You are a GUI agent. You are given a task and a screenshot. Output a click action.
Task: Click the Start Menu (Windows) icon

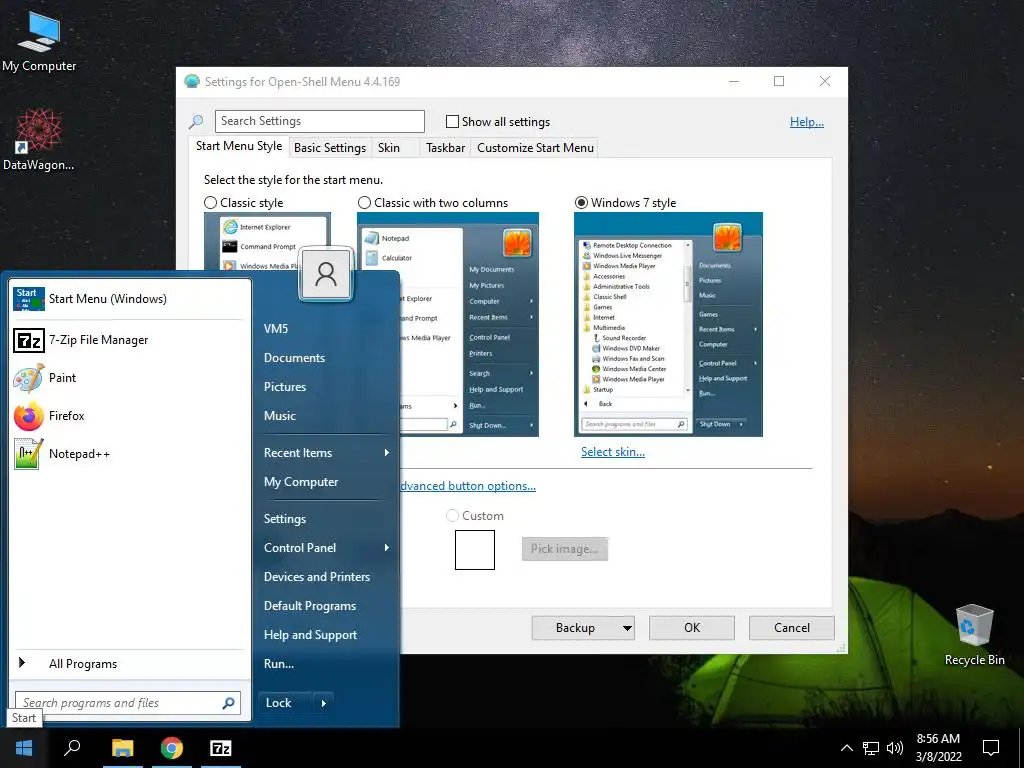[x=29, y=299]
